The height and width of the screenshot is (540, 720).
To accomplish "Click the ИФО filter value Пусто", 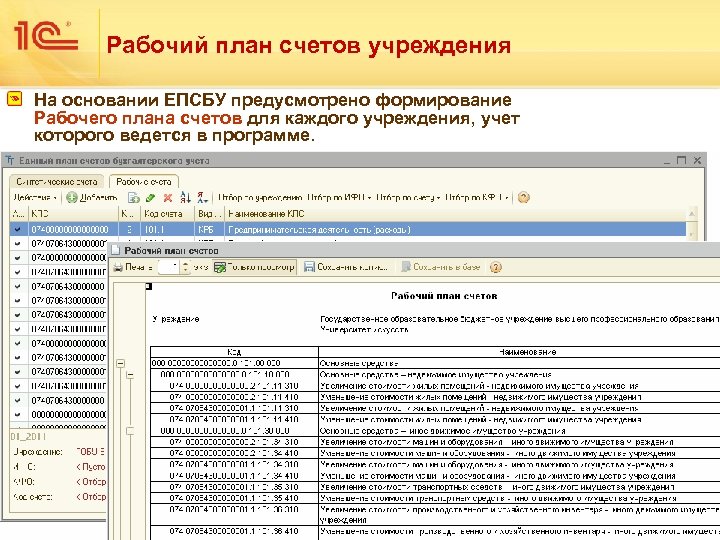I will [x=91, y=467].
